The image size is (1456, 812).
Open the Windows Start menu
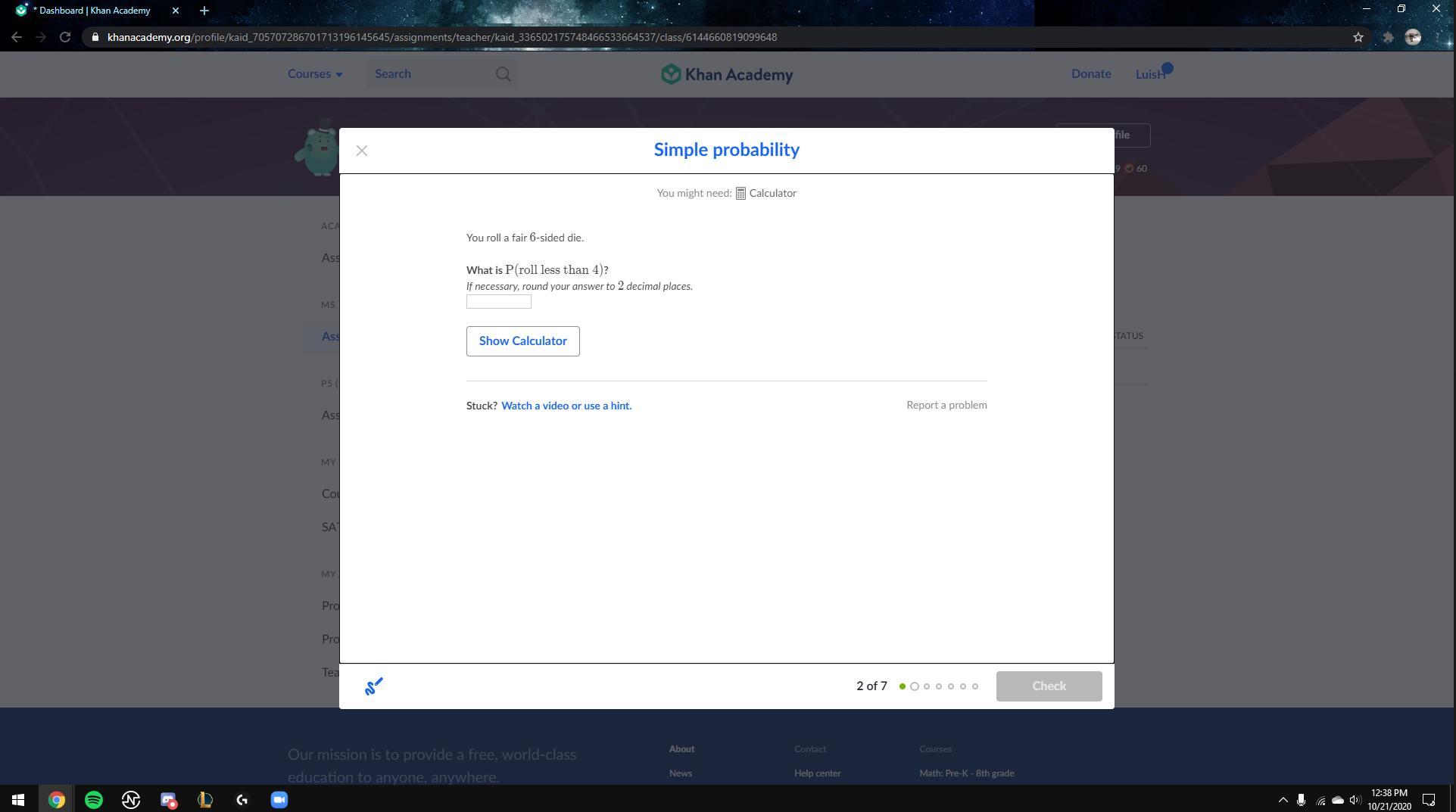tap(18, 800)
